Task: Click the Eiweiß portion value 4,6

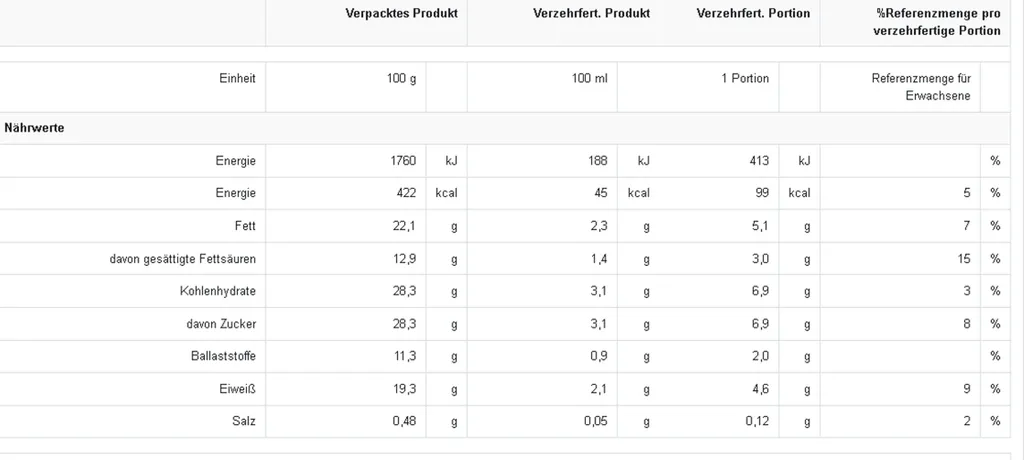Action: [760, 389]
